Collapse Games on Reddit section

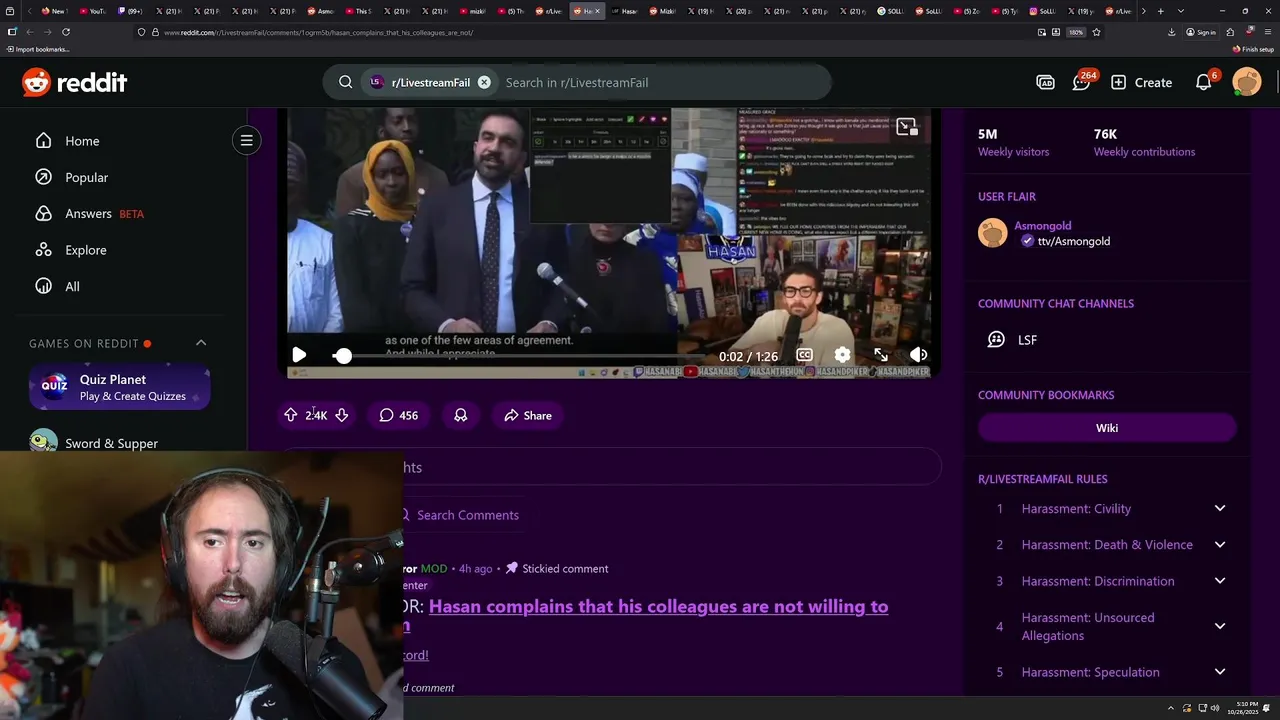click(x=201, y=343)
